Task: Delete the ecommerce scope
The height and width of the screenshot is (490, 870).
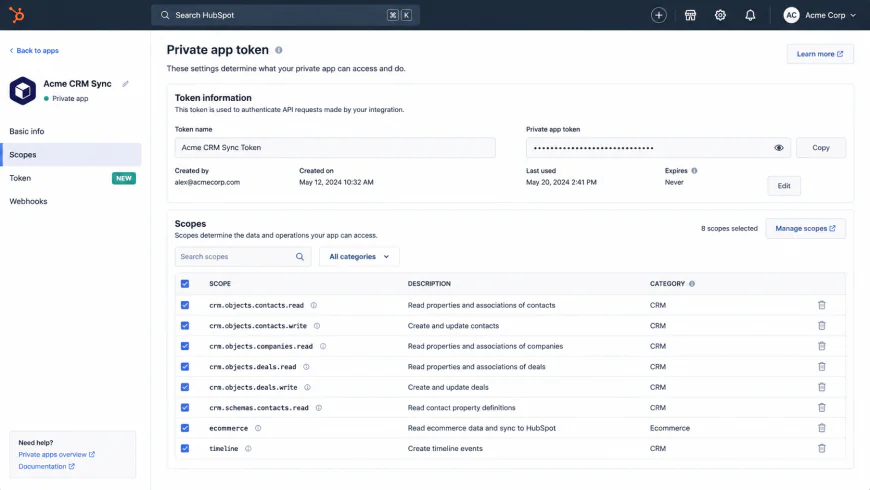Action: coord(822,428)
